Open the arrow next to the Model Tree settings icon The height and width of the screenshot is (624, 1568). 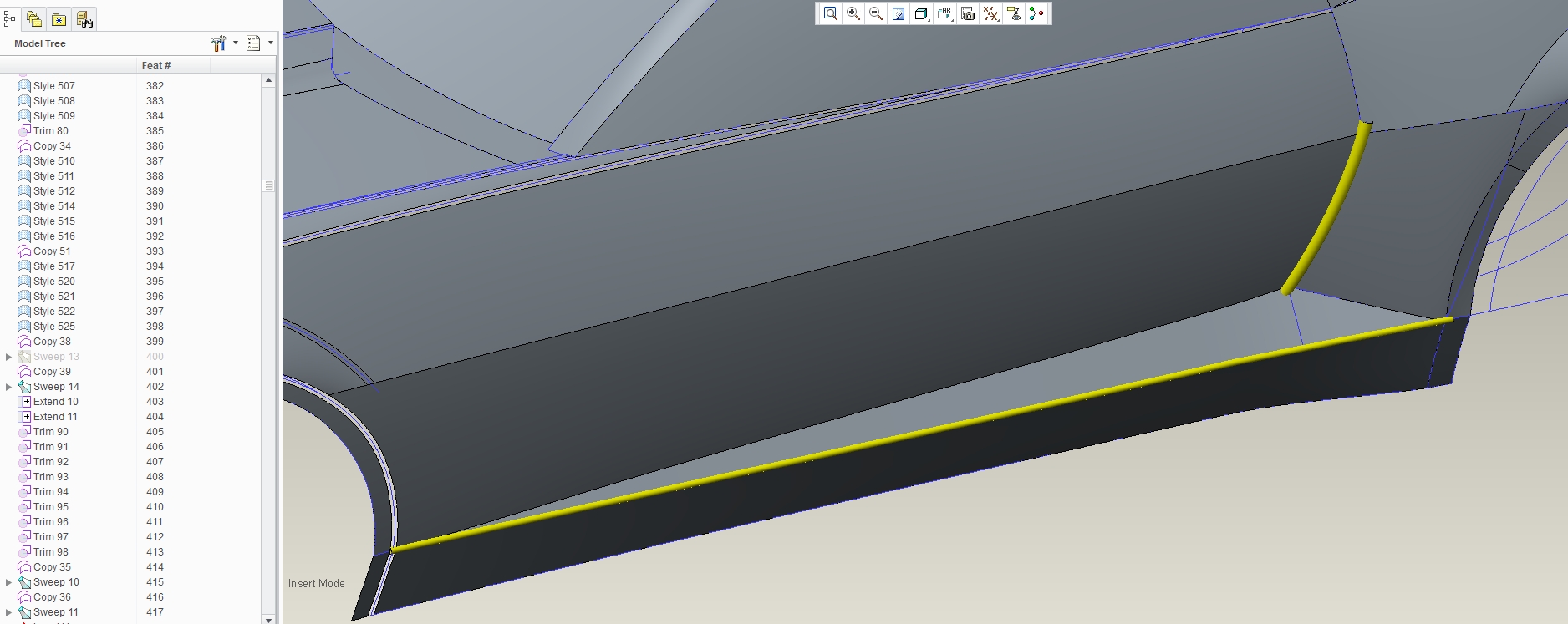click(236, 43)
